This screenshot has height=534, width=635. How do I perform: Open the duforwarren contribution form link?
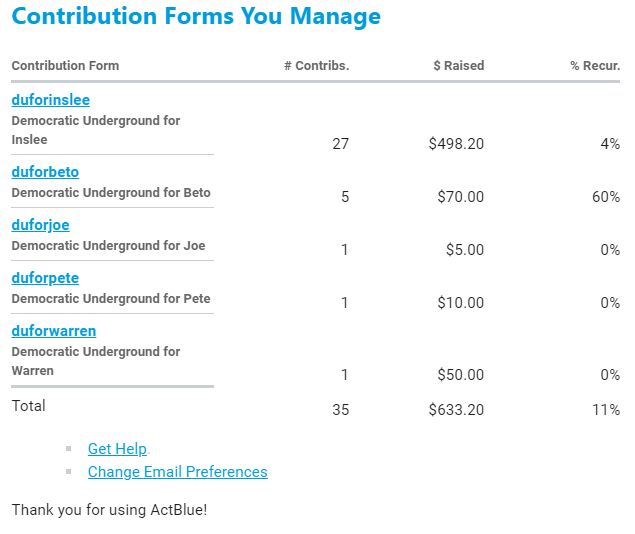[54, 331]
